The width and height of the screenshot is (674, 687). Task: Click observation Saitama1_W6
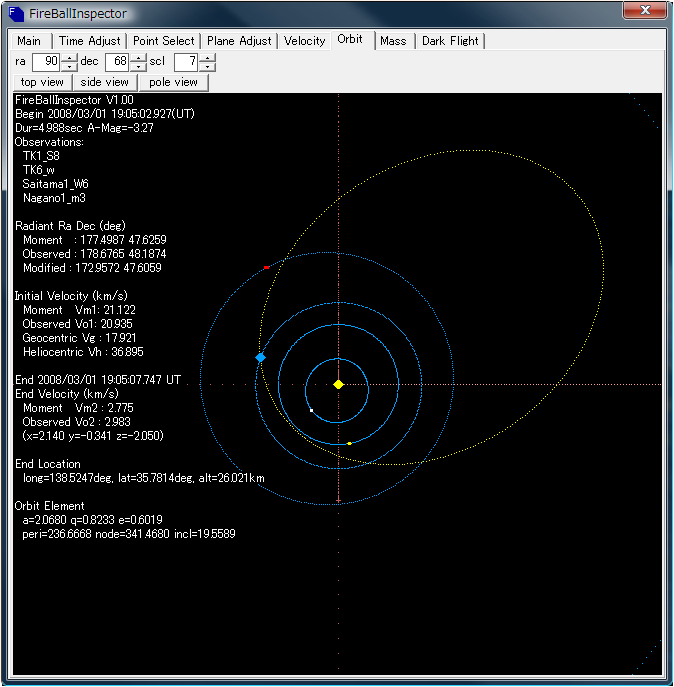pos(56,184)
